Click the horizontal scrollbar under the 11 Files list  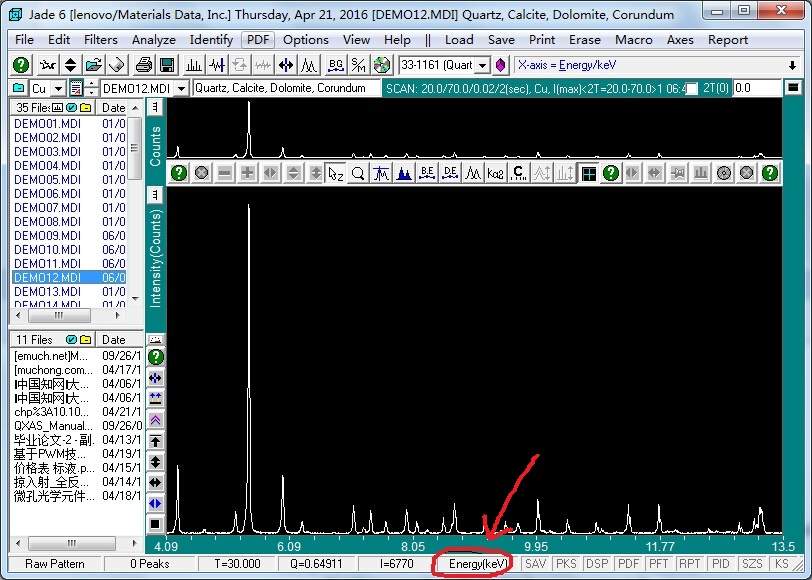pyautogui.click(x=77, y=543)
